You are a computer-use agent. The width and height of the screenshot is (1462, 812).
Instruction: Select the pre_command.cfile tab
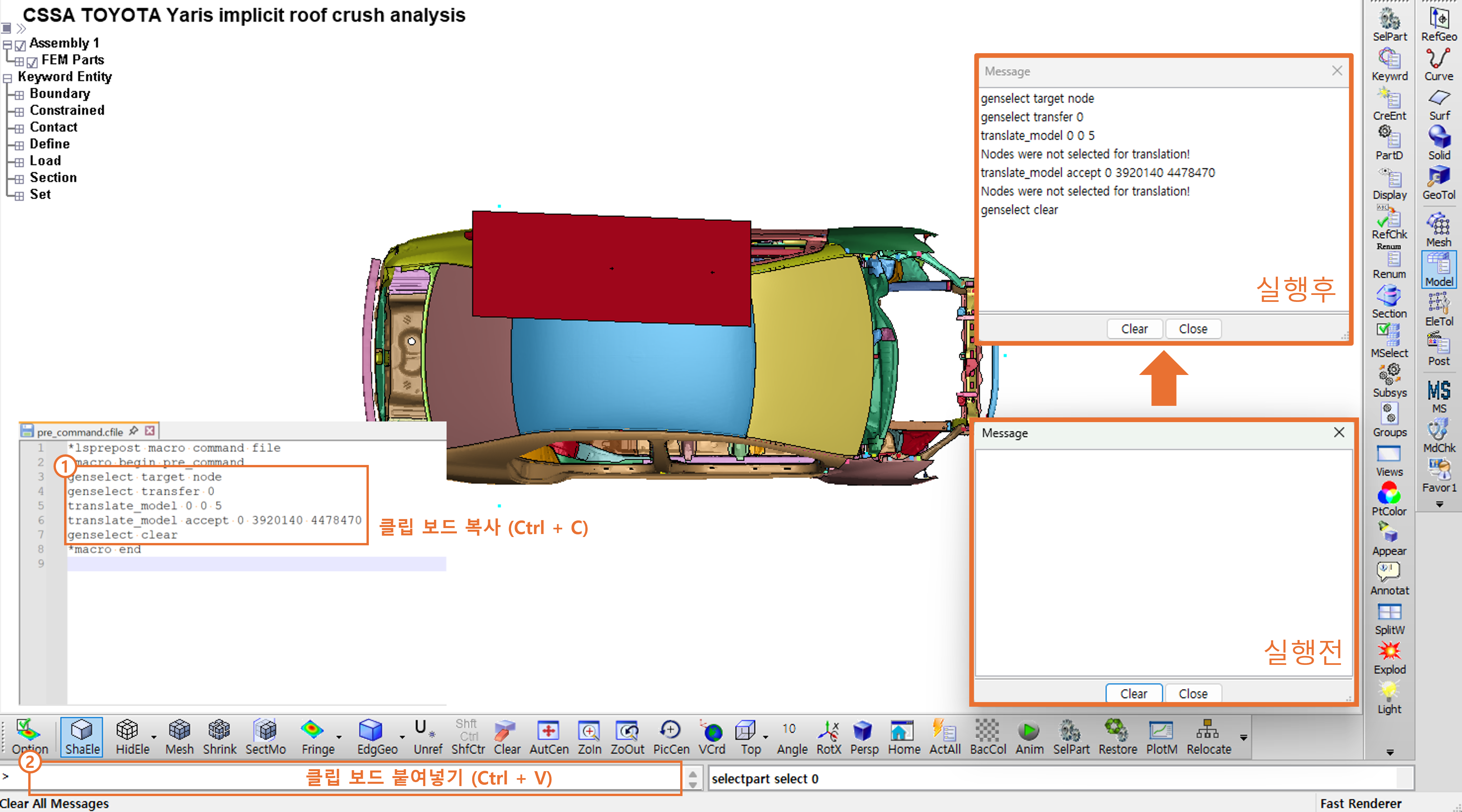click(x=80, y=432)
